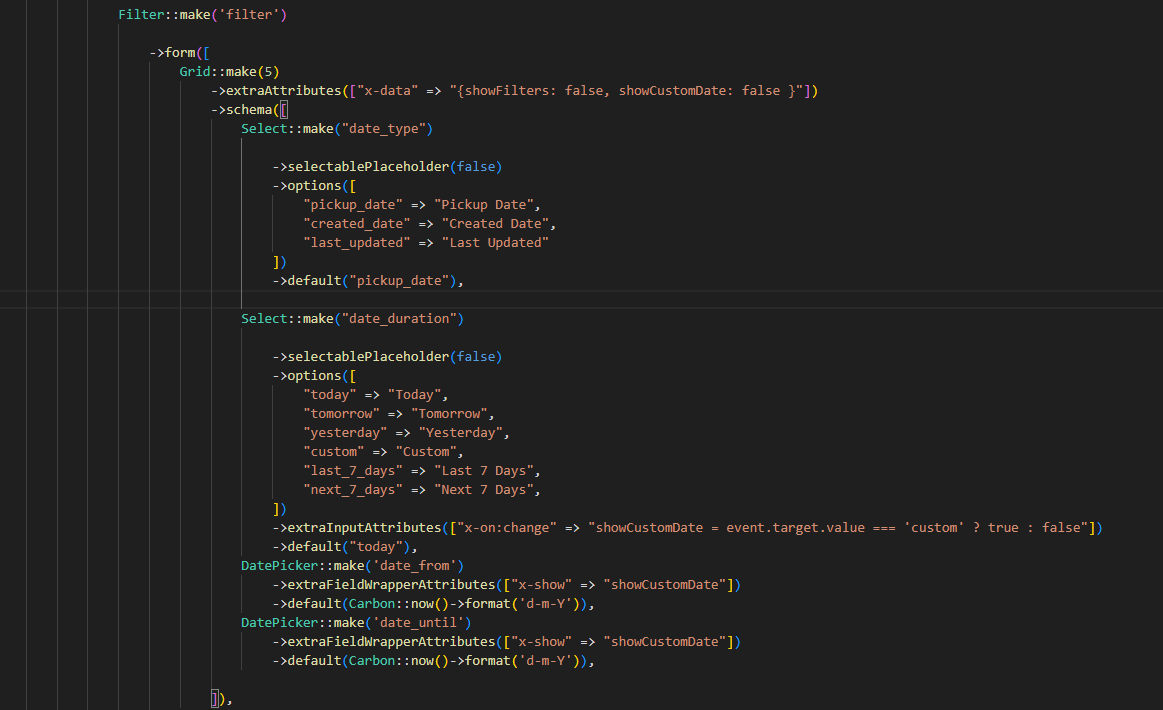Click Select::make("date_type") line
Image resolution: width=1163 pixels, height=710 pixels.
click(x=337, y=129)
